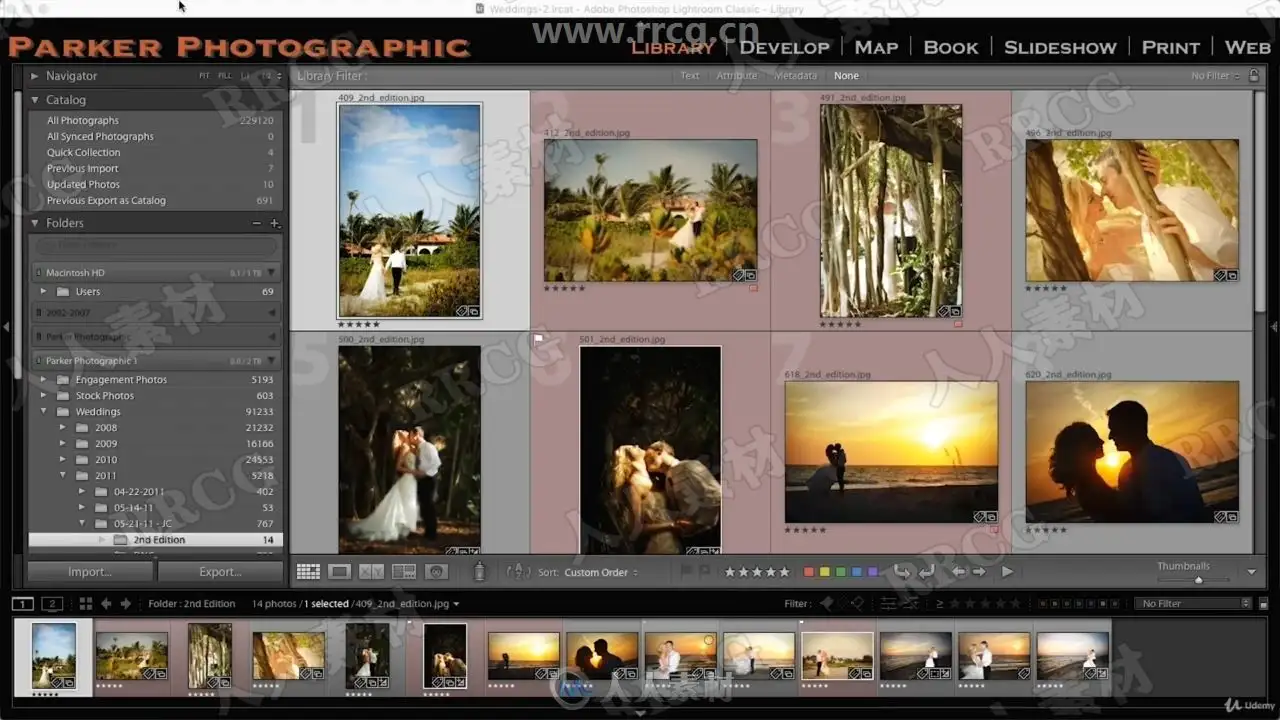Collapse the Folders panel
This screenshot has height=720, width=1280.
[x=35, y=223]
